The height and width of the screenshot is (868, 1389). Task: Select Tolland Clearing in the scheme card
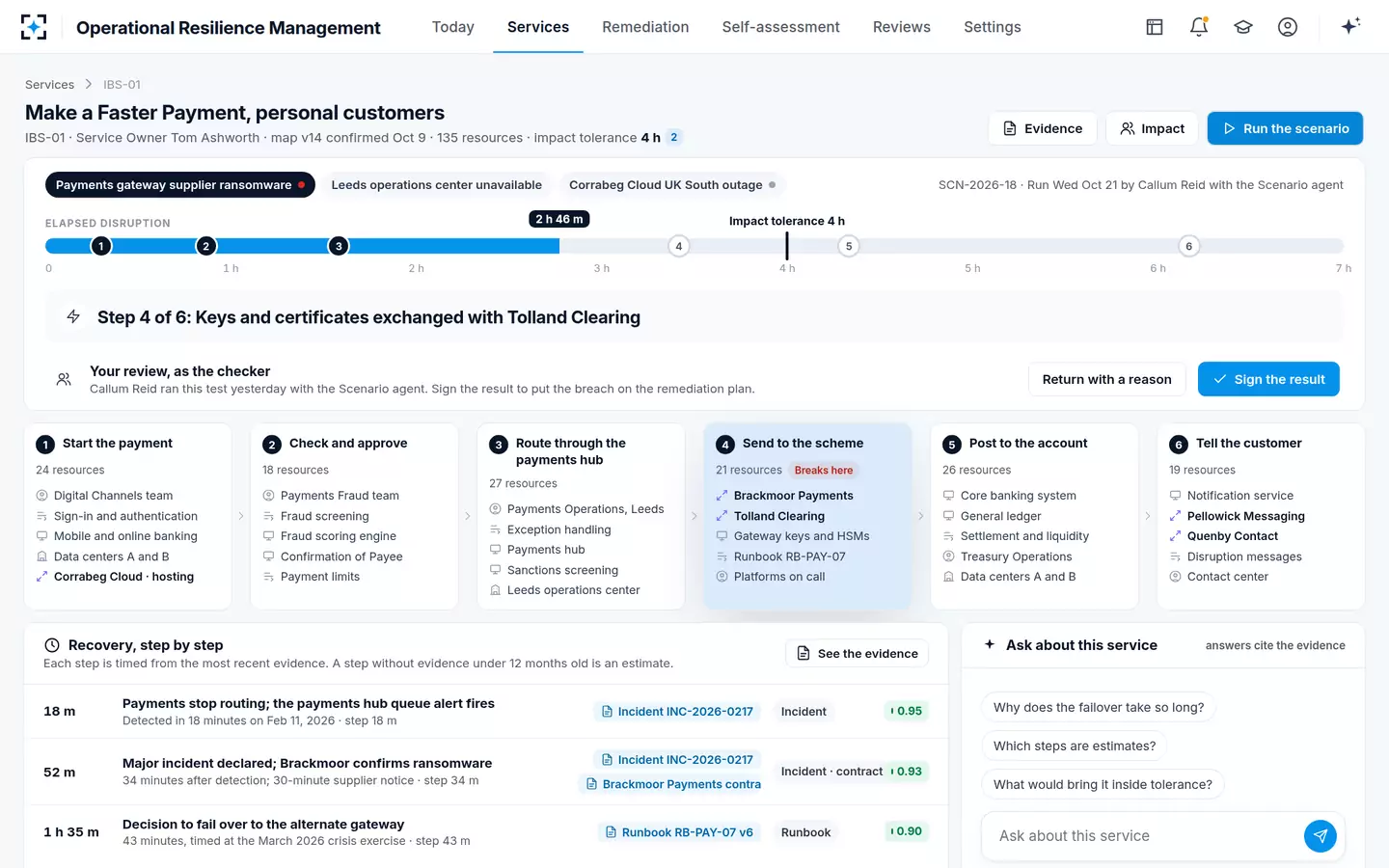(x=779, y=516)
